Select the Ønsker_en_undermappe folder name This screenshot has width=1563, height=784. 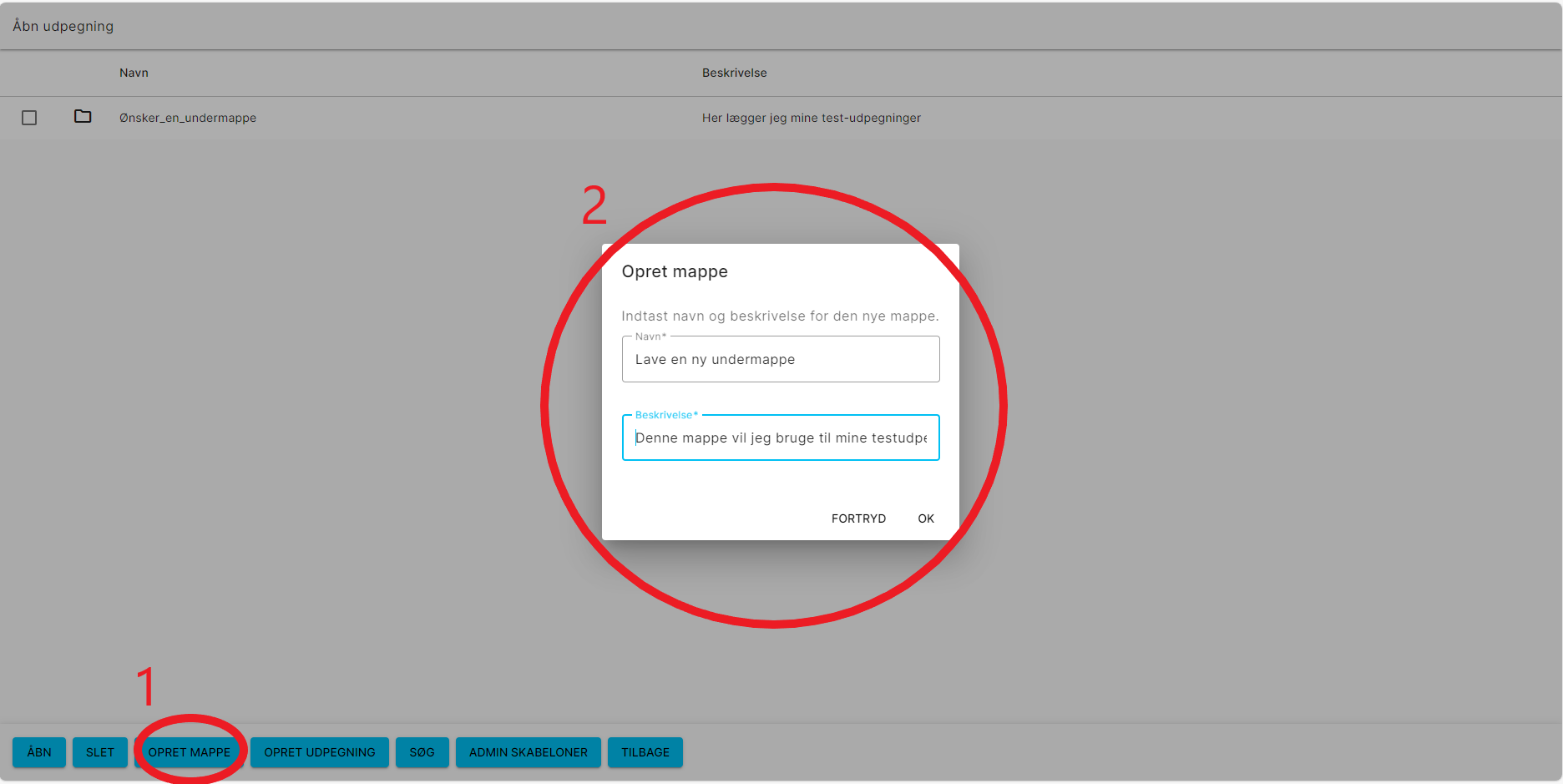click(188, 118)
